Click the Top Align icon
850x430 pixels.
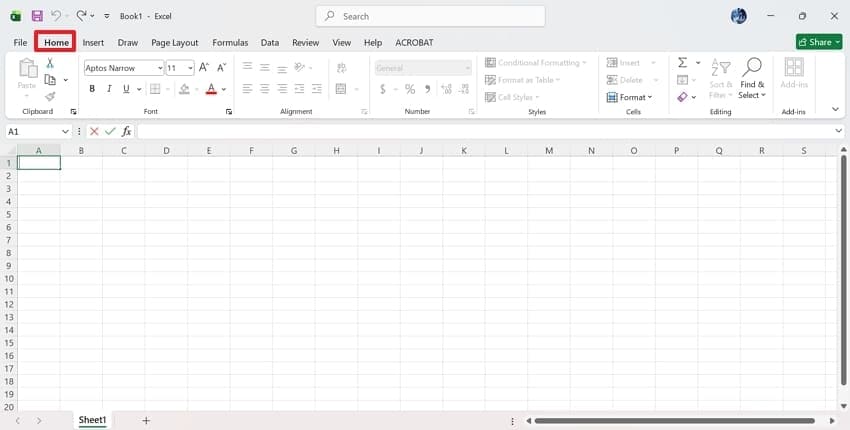[x=247, y=67]
